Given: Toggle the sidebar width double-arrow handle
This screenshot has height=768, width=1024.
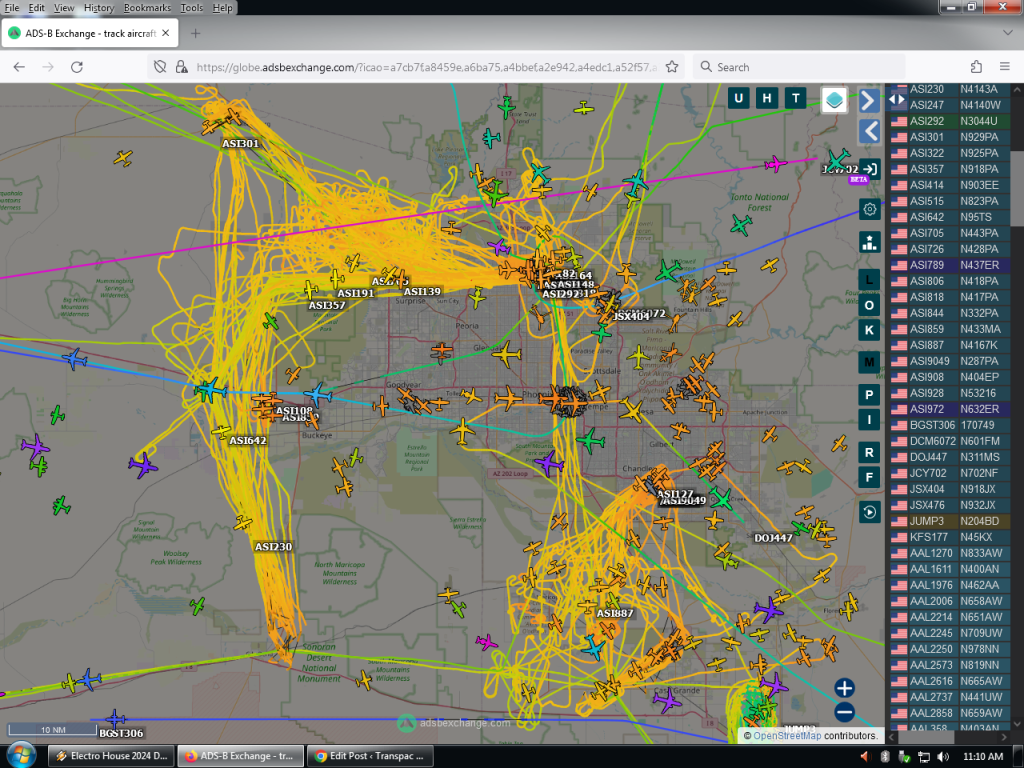Looking at the screenshot, I should pos(897,99).
